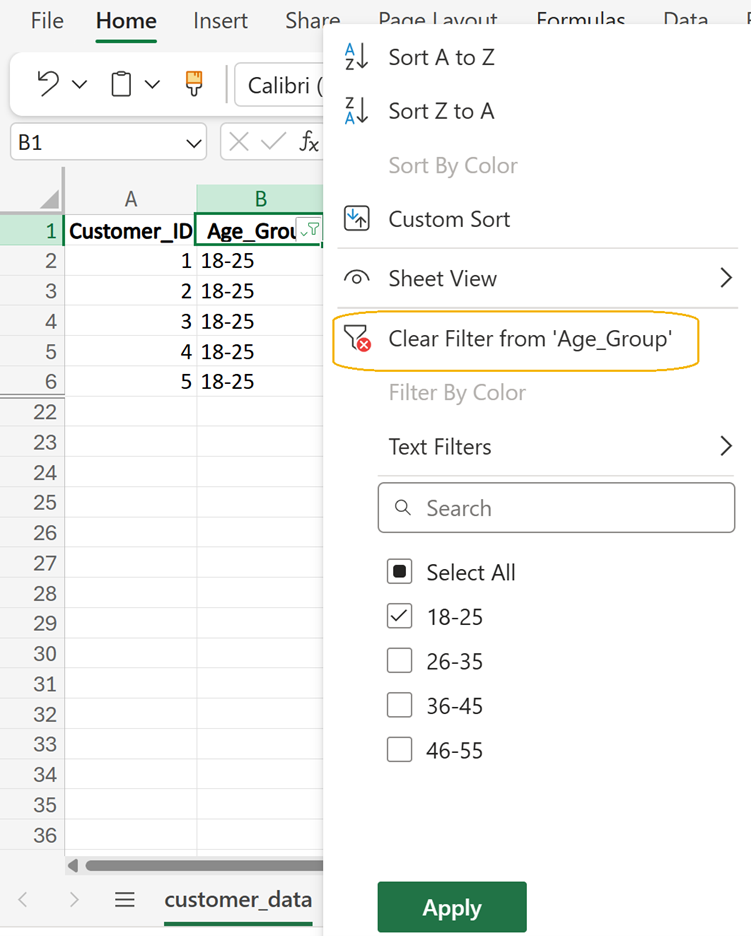Click the all sheets hamburger icon

[124, 900]
